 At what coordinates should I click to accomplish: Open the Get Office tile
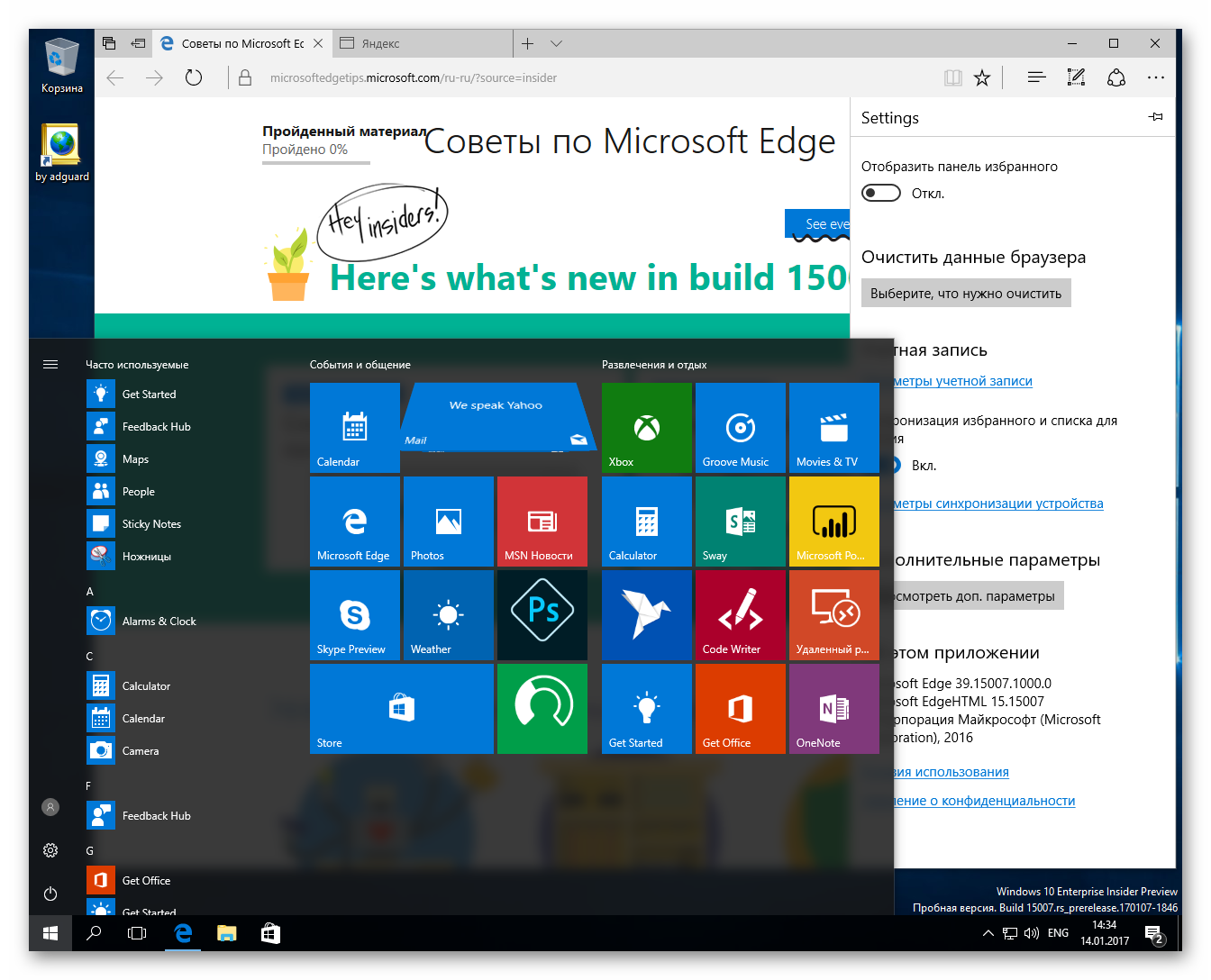741,709
